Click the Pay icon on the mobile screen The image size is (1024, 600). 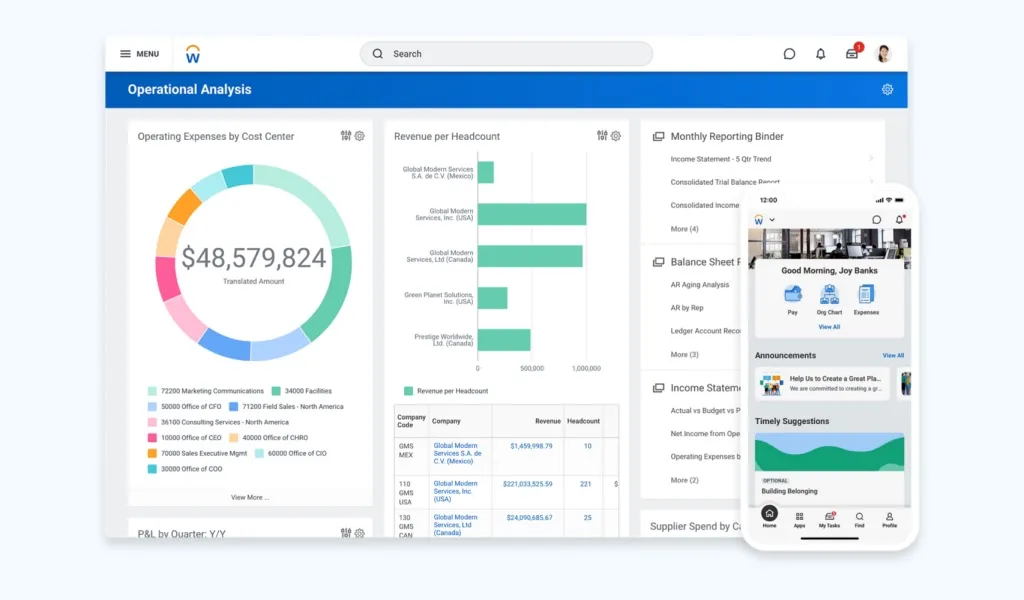(793, 295)
